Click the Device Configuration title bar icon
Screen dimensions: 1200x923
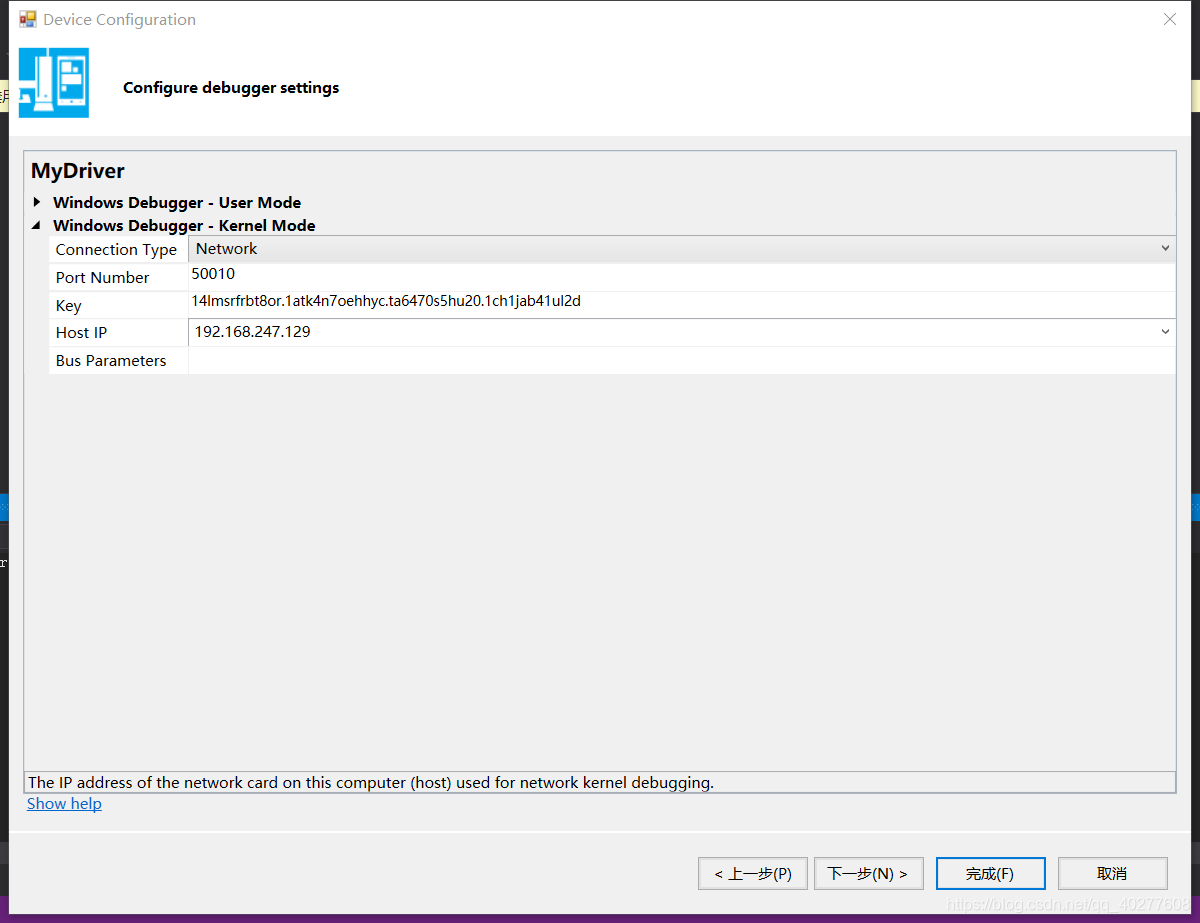pyautogui.click(x=27, y=19)
